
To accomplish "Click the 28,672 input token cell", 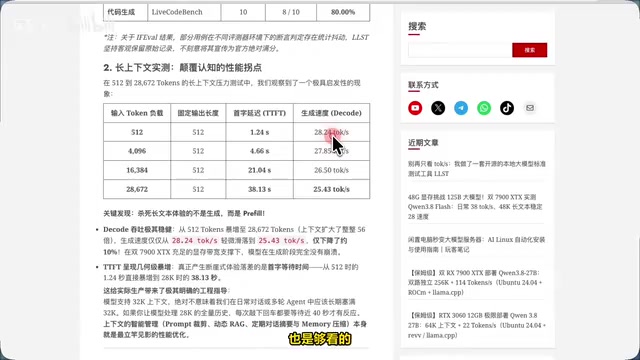I will click(x=137, y=189).
